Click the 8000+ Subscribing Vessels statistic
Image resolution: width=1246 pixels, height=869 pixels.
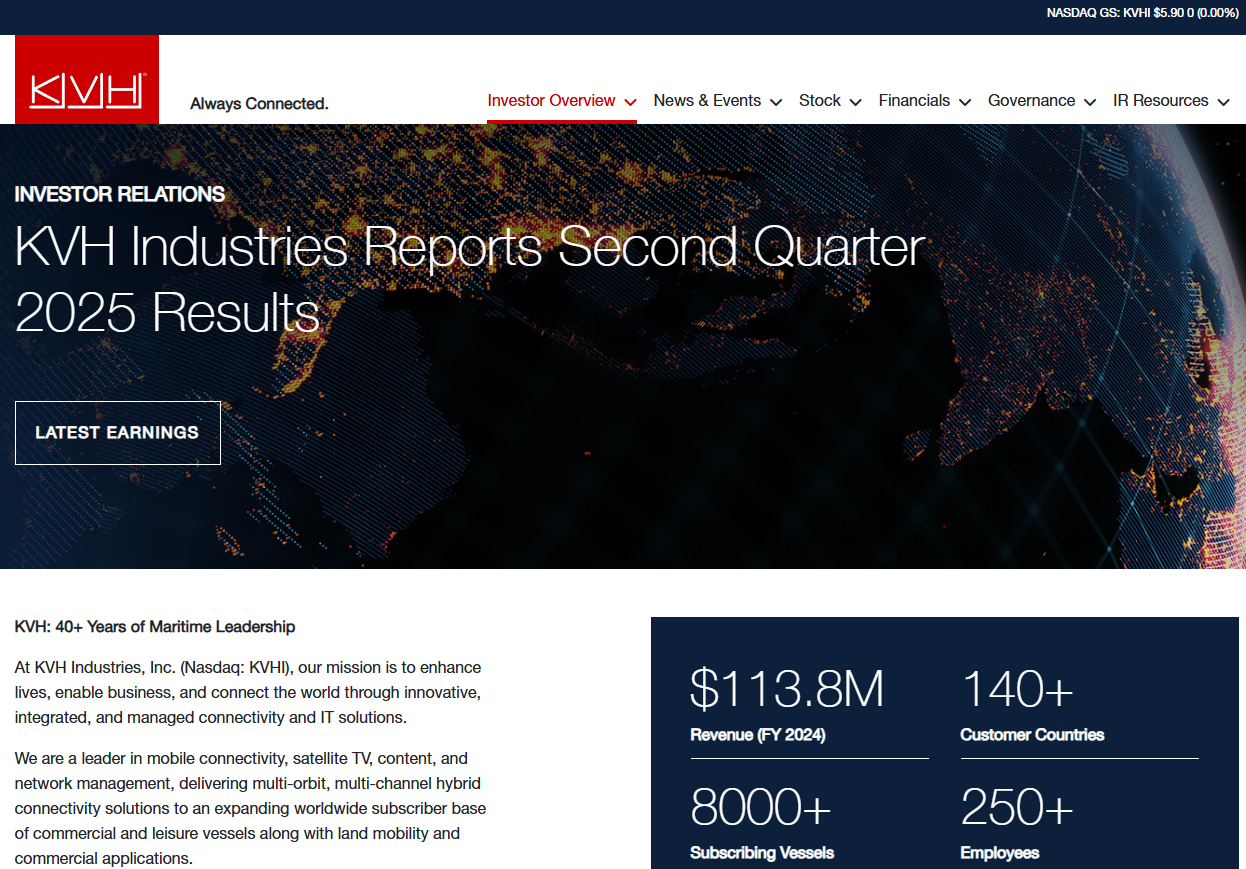(761, 808)
